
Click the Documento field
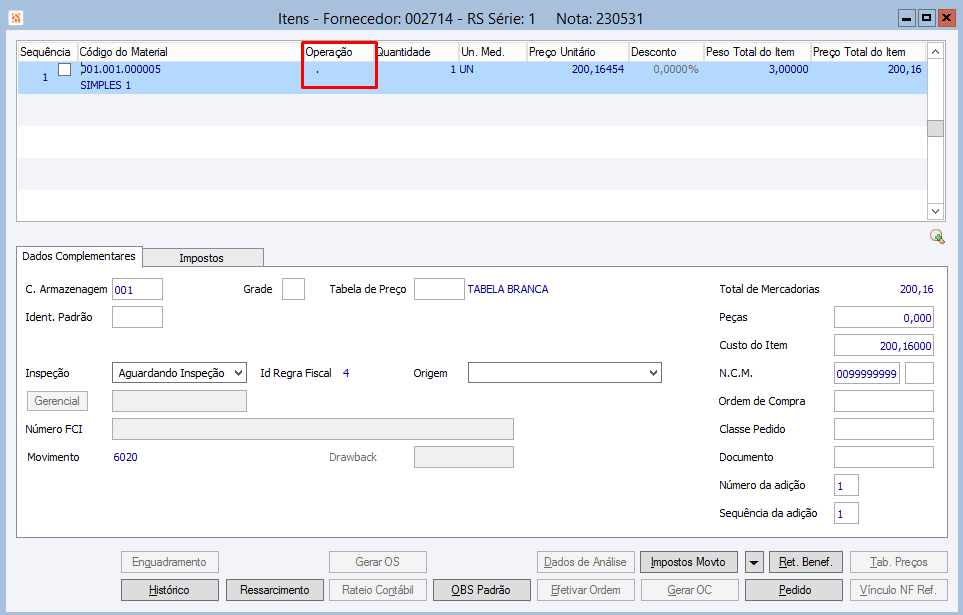[884, 457]
